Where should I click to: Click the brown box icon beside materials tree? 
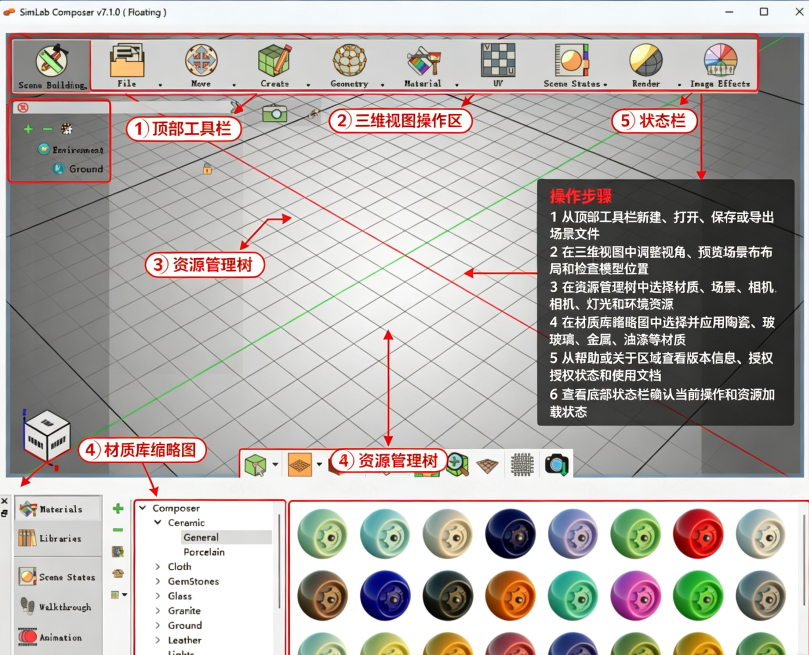point(118,573)
